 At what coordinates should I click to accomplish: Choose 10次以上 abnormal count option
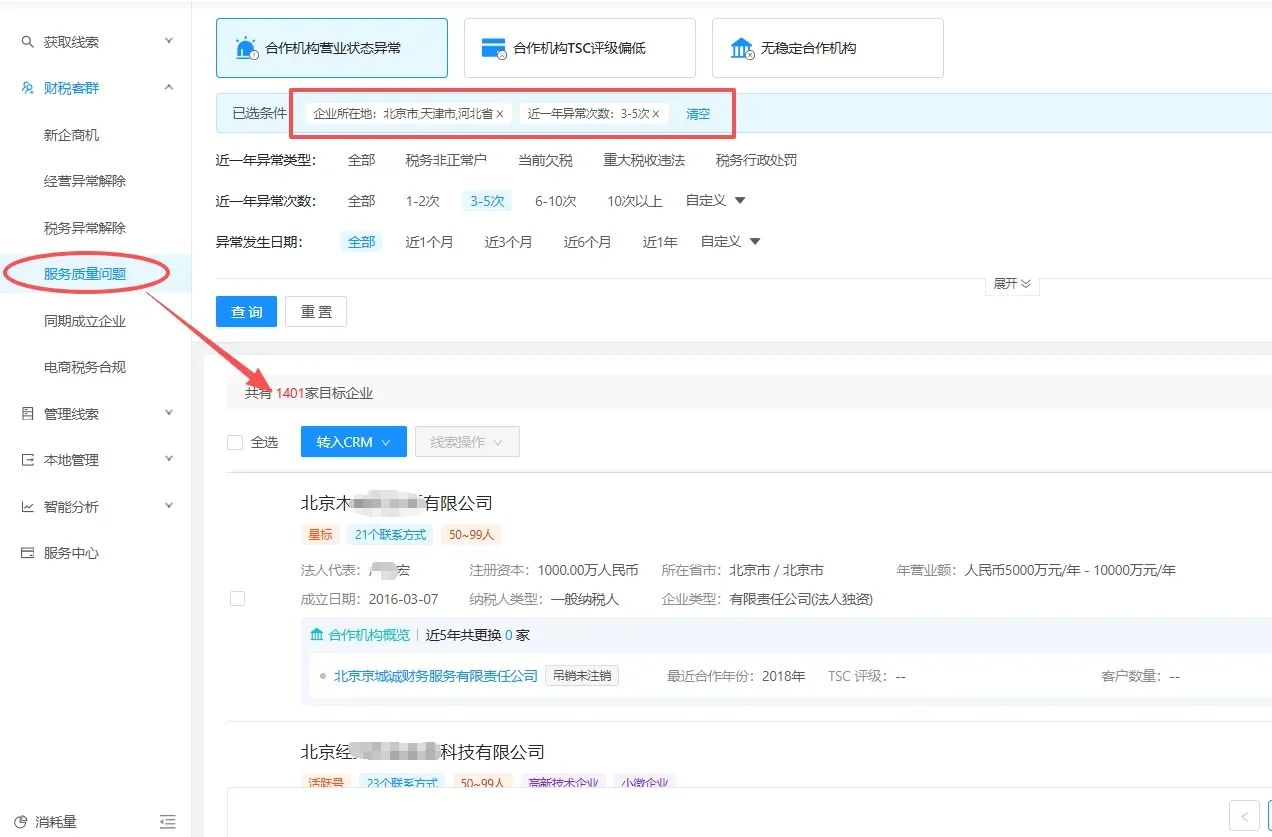635,201
